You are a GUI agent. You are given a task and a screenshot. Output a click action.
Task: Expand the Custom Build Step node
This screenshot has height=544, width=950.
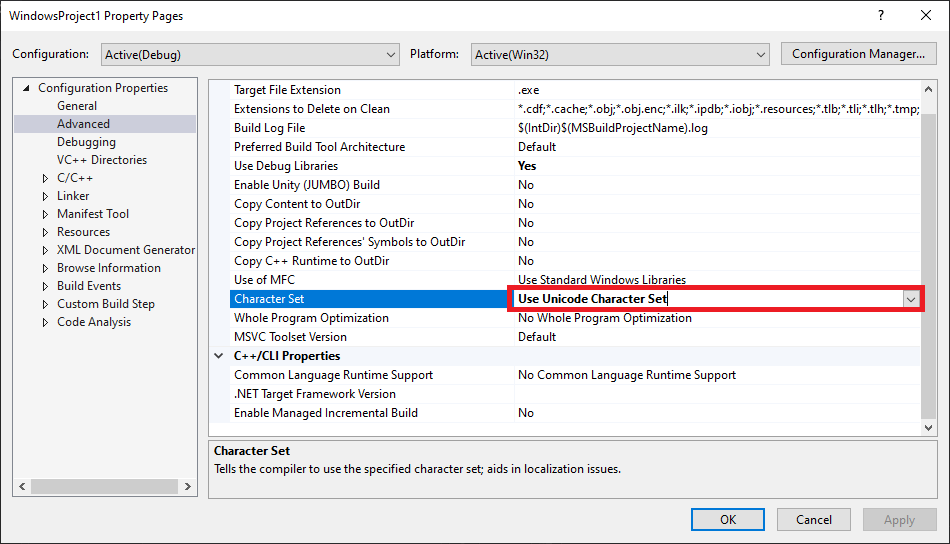coord(45,304)
